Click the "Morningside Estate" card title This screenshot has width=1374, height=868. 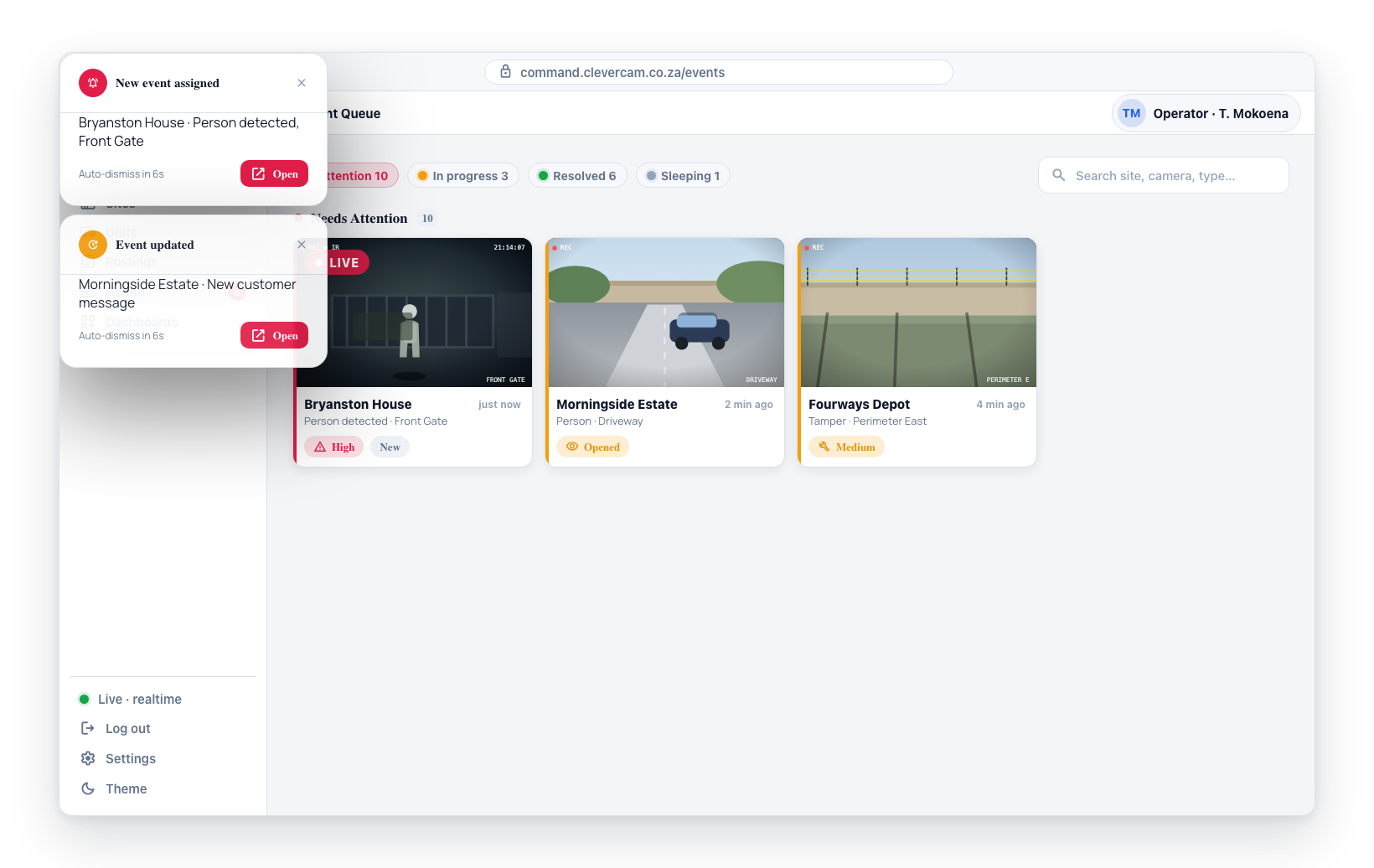tap(617, 404)
